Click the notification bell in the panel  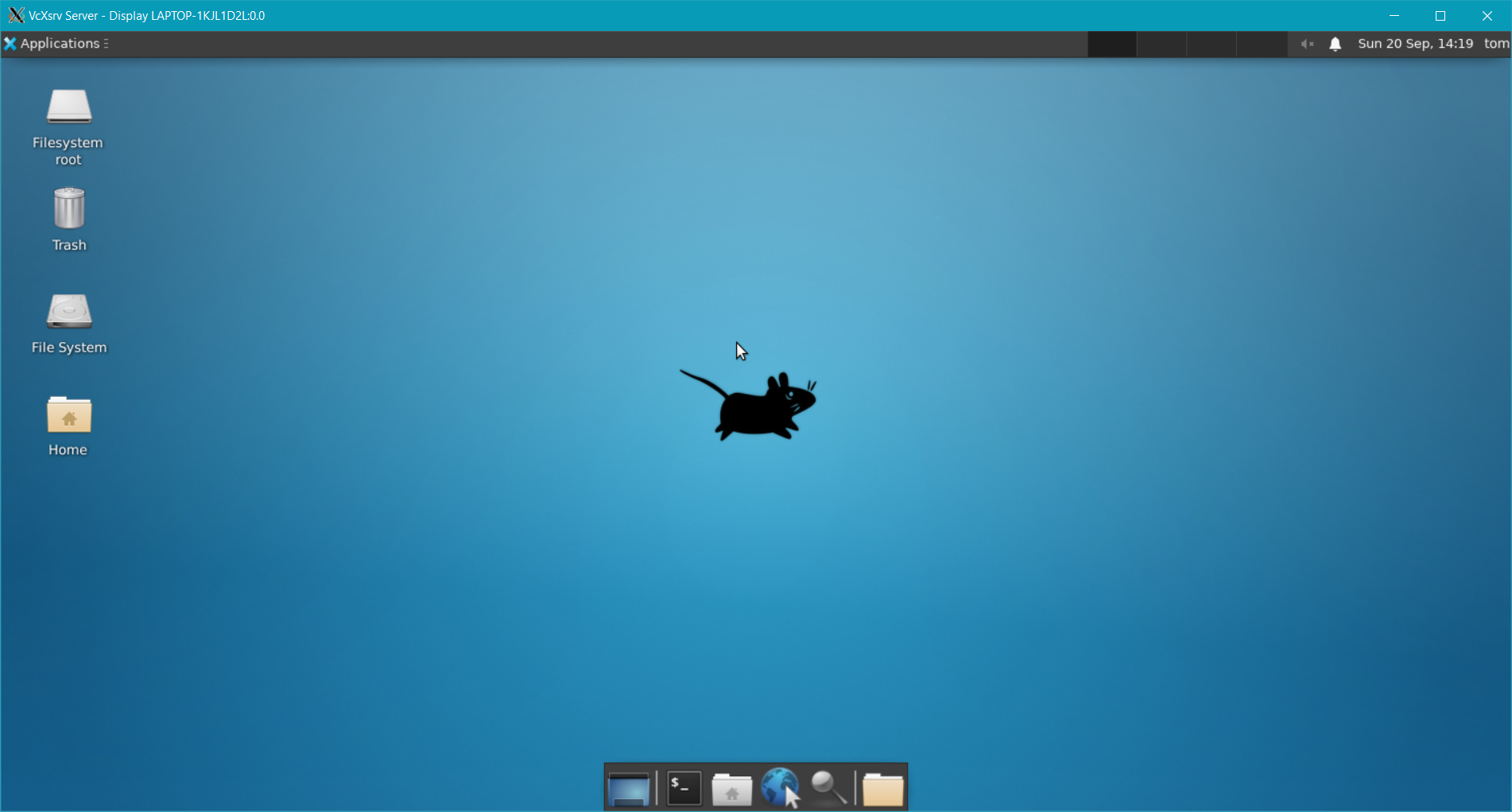(1334, 44)
